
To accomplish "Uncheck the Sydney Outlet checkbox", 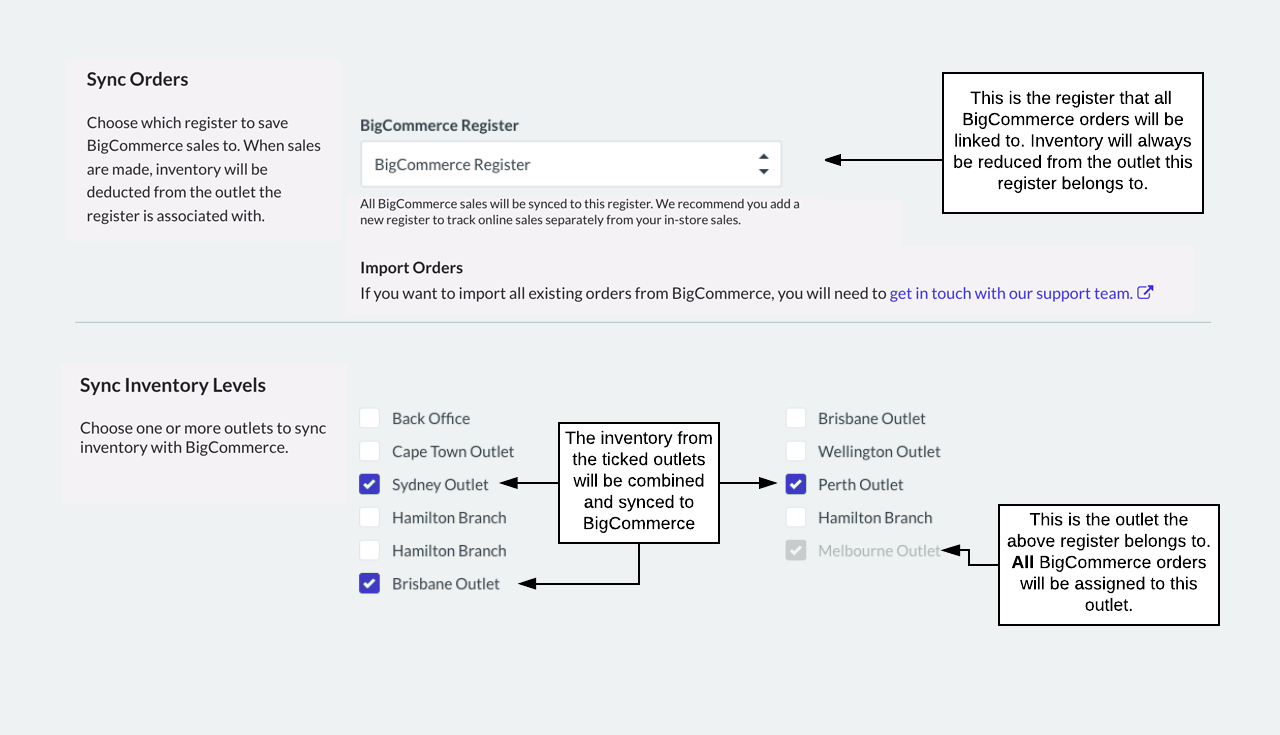I will 370,484.
